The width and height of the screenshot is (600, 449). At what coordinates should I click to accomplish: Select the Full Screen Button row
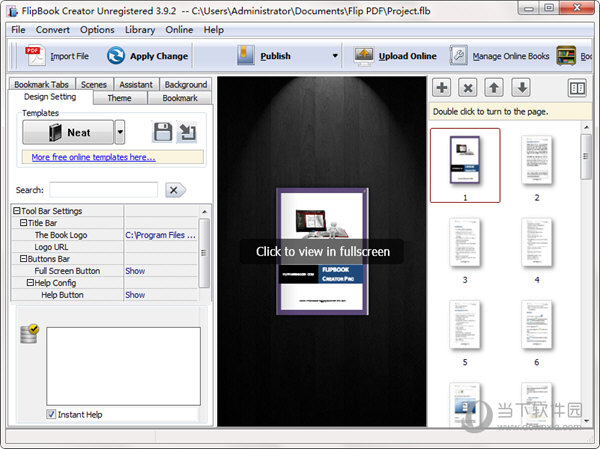point(105,271)
